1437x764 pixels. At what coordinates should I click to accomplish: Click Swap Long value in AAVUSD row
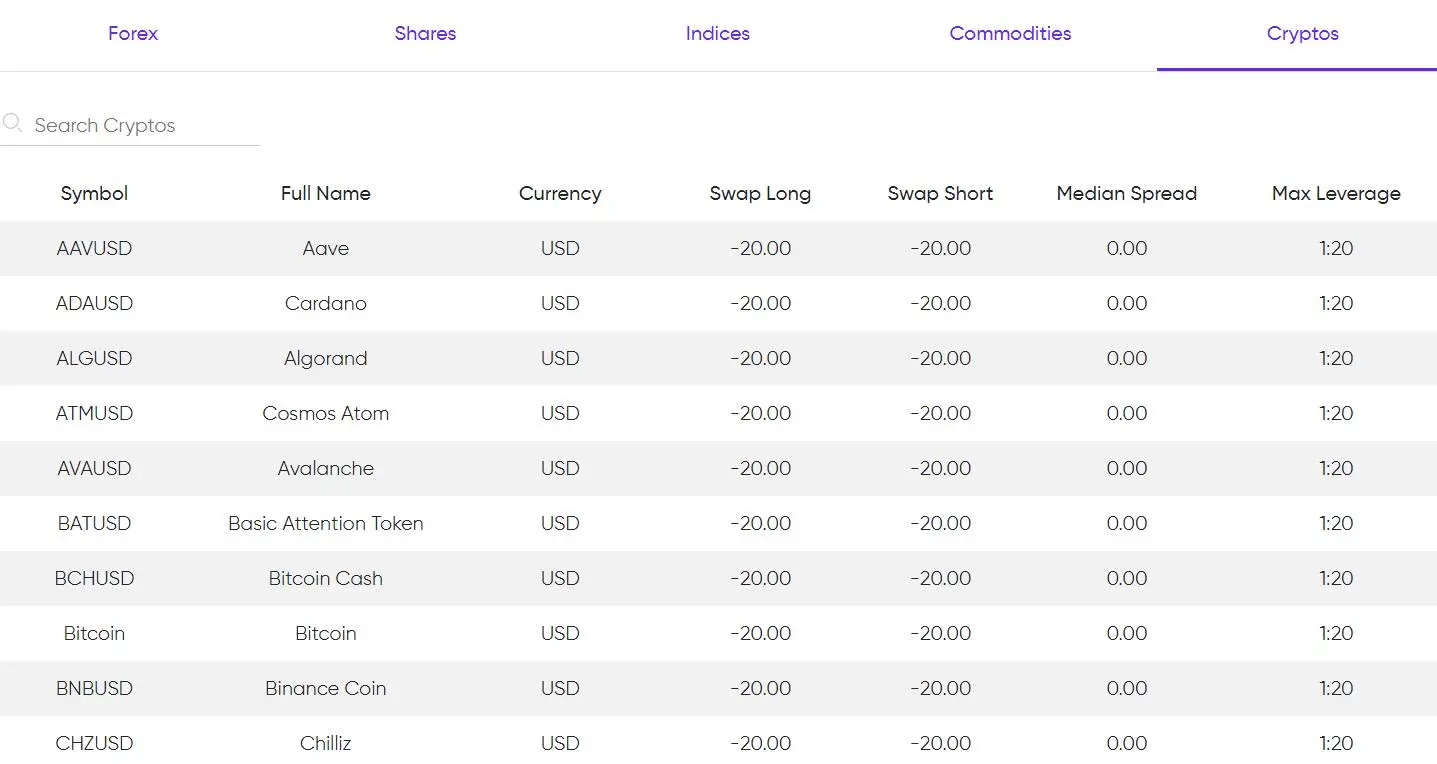click(x=760, y=249)
